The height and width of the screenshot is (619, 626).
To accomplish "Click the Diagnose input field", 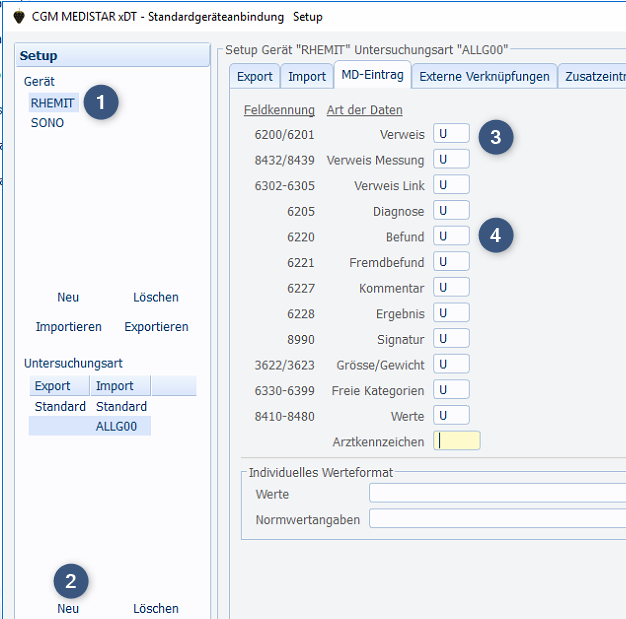I will click(452, 211).
